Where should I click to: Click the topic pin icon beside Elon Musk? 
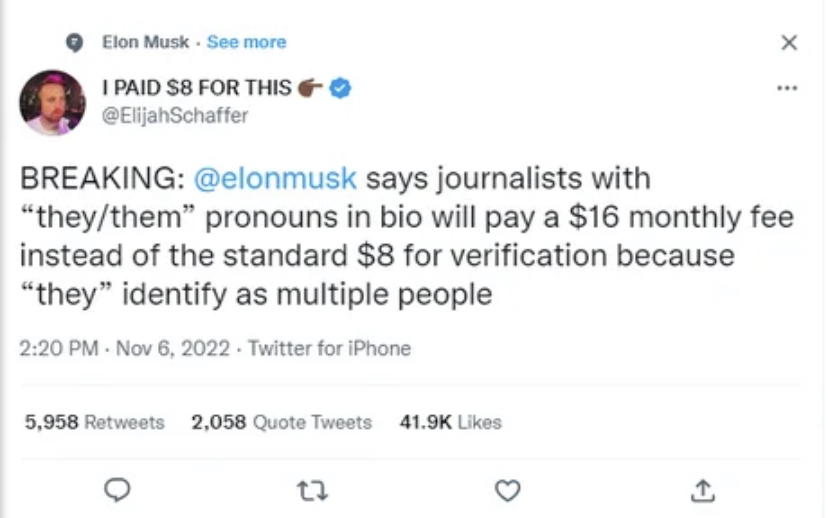73,42
